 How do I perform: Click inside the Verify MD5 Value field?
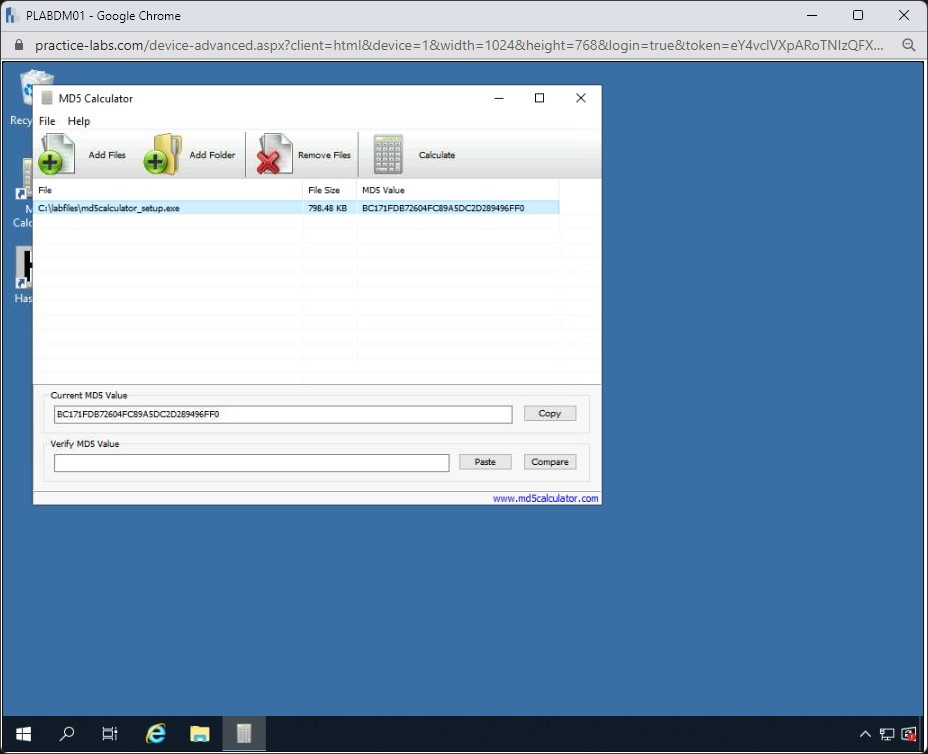251,462
